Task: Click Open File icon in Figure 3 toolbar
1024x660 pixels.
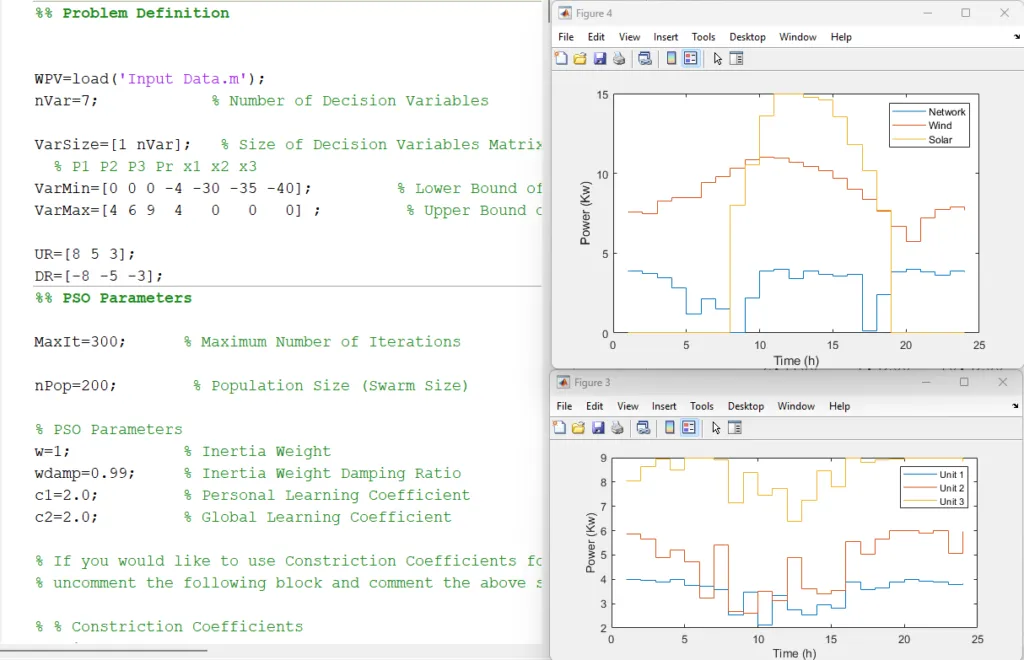Action: (578, 428)
